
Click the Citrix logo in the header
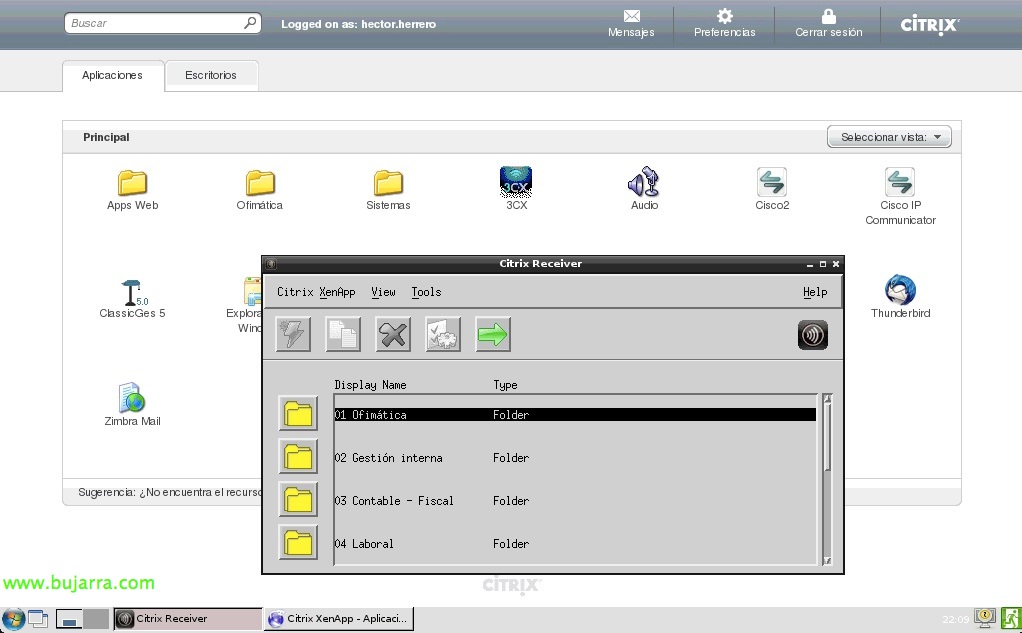(x=929, y=25)
